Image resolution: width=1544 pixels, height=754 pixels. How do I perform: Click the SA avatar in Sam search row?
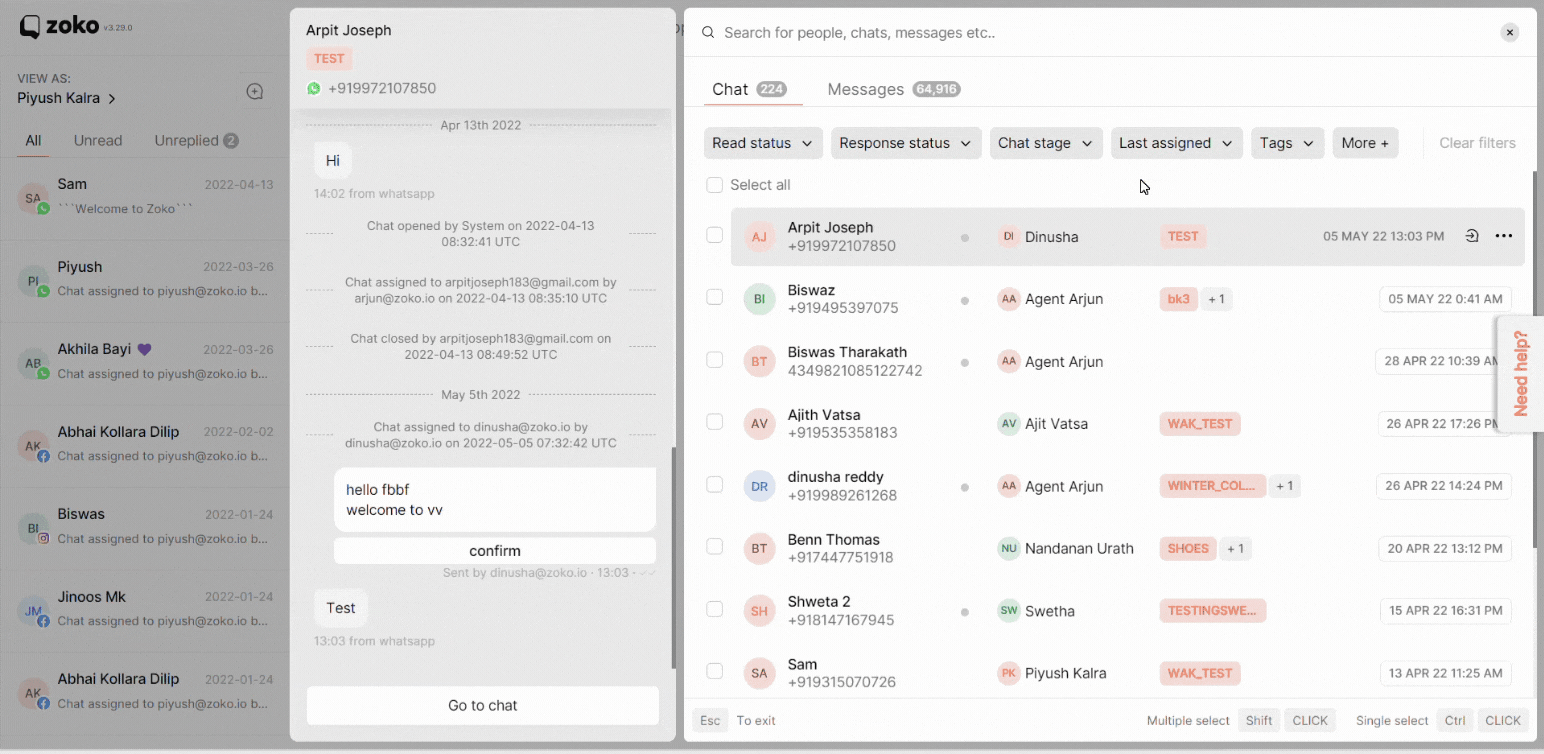[759, 673]
